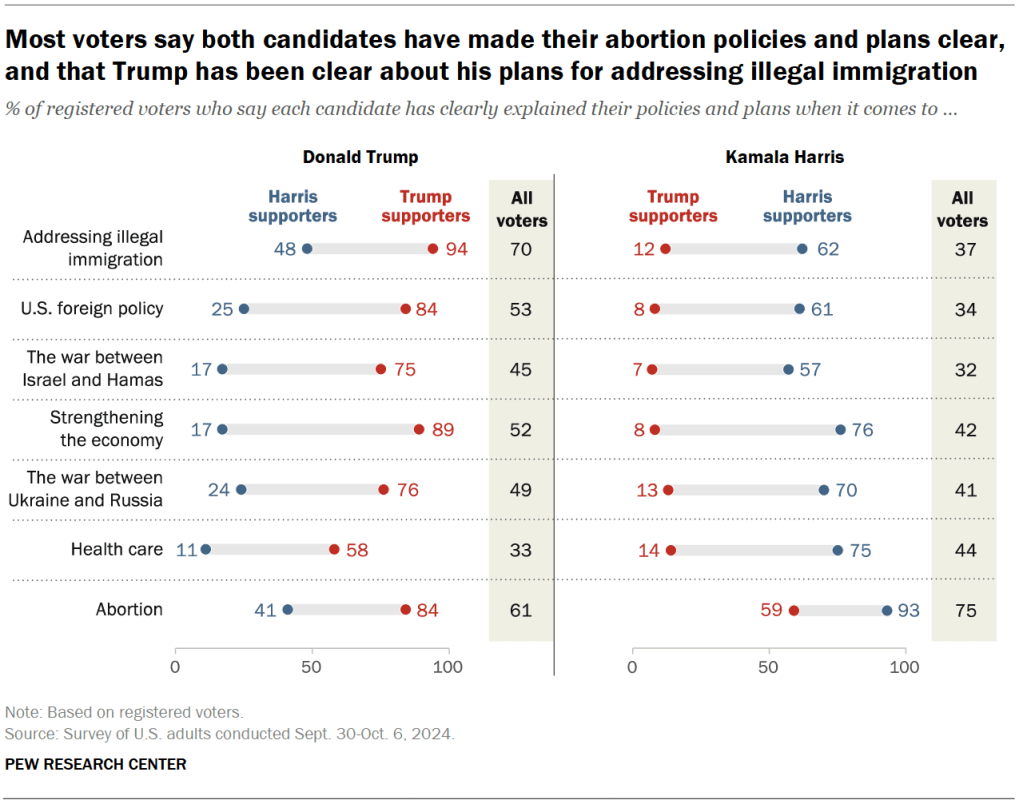Click the All voters value 70
The height and width of the screenshot is (804, 1023).
pyautogui.click(x=521, y=249)
